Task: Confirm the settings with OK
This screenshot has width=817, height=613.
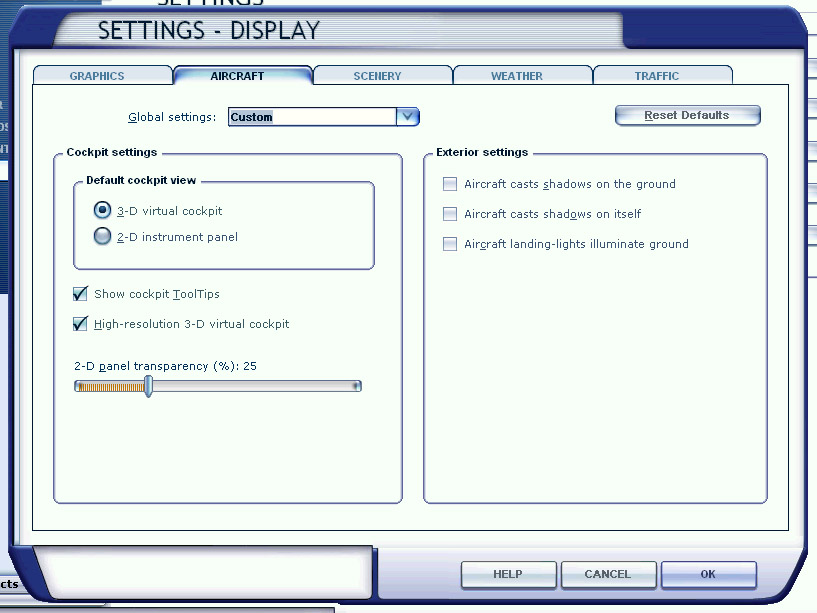Action: [x=708, y=575]
